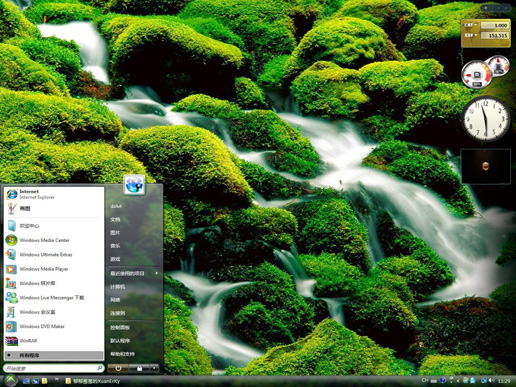Click Windows Live Messenger 下载 entry

point(53,297)
